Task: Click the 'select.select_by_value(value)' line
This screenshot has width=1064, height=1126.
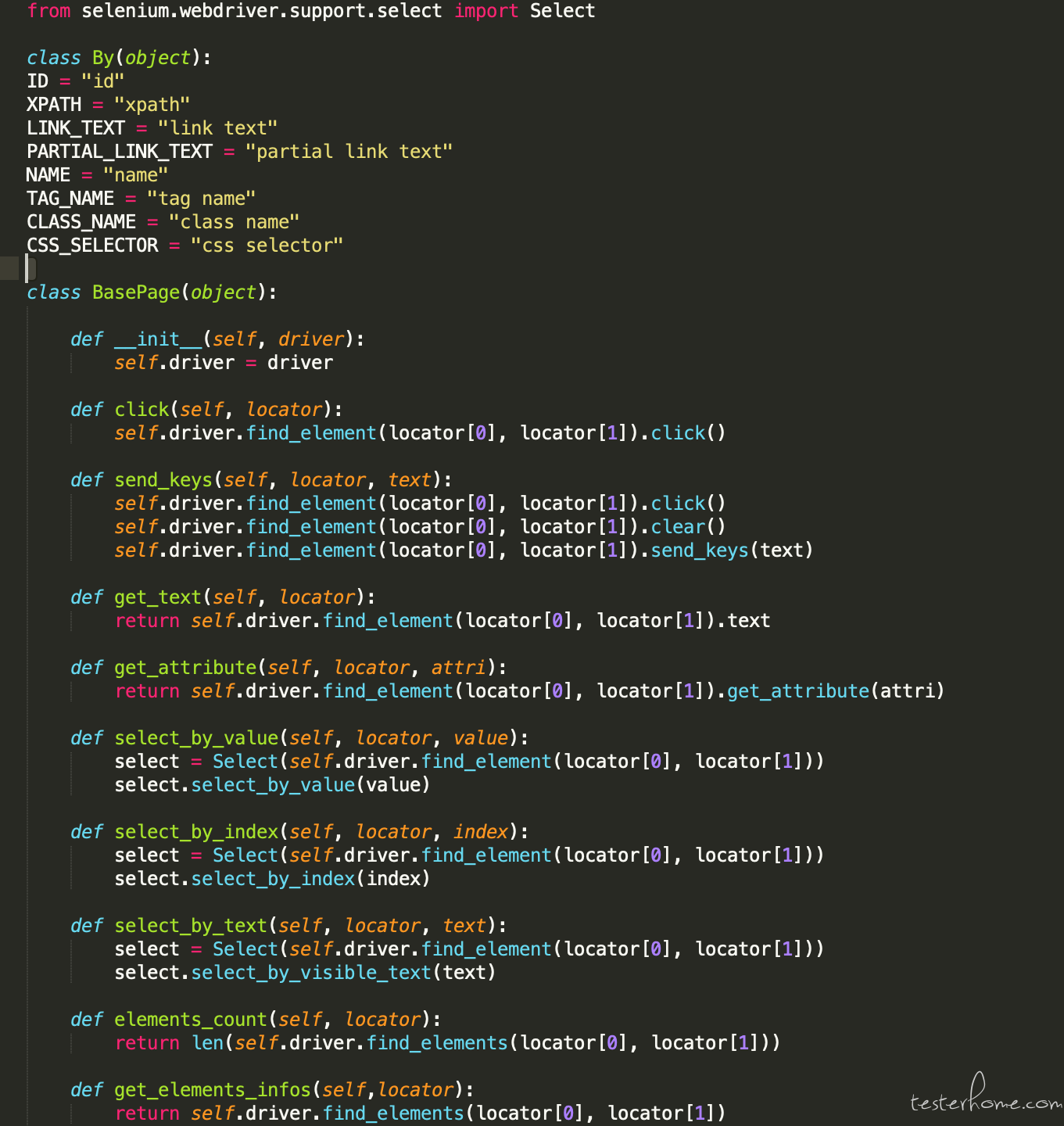Action: 273,785
